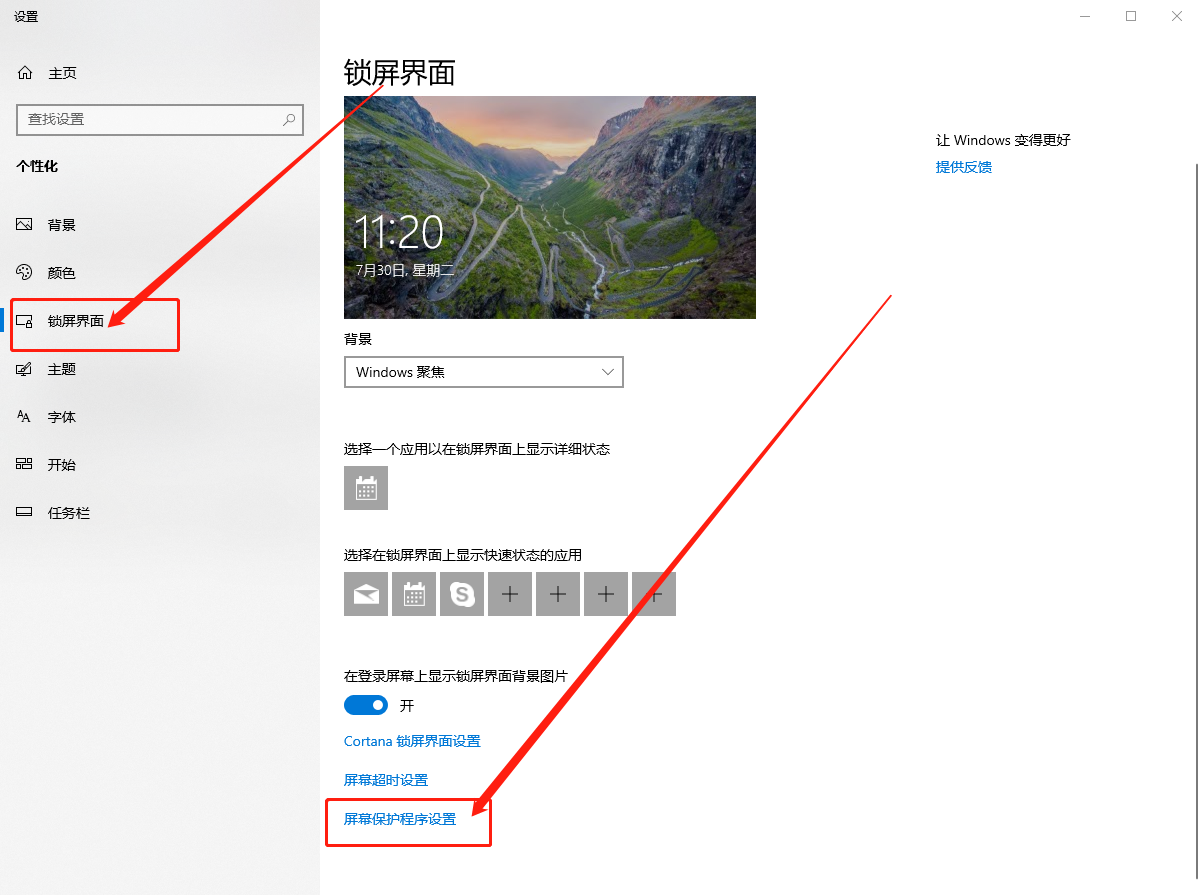1200x895 pixels.
Task: Click the 主页 Home icon
Action: tap(24, 72)
